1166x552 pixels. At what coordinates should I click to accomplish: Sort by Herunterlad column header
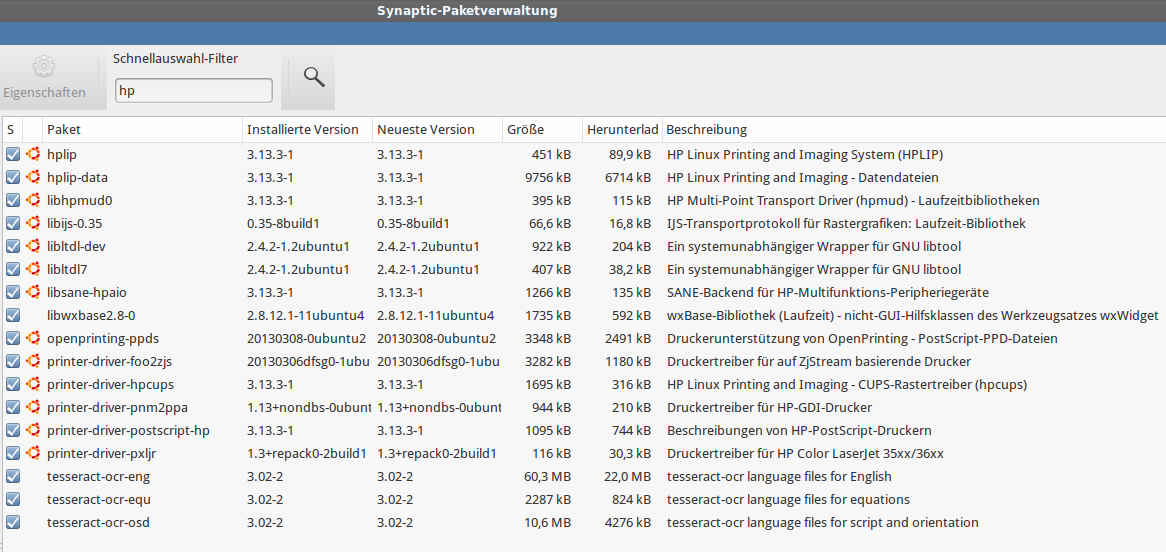622,130
